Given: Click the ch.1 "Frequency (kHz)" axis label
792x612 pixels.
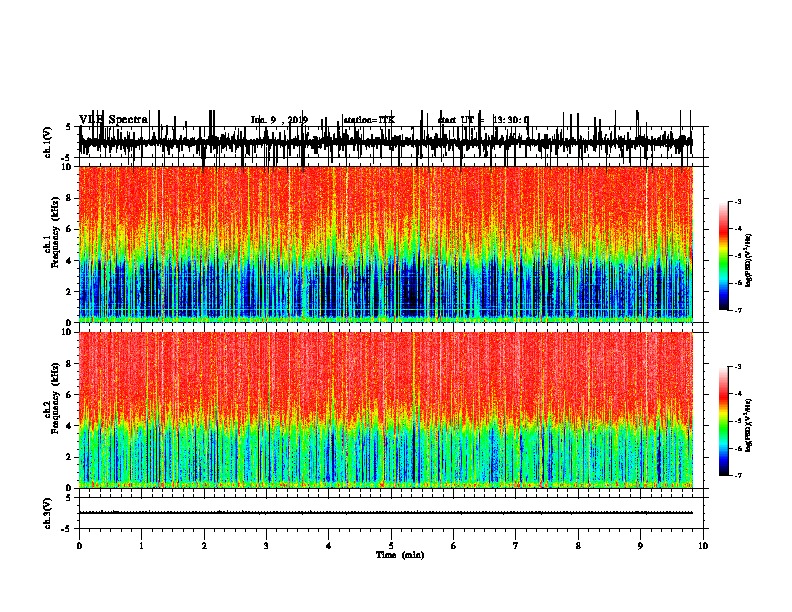Looking at the screenshot, I should (x=56, y=232).
